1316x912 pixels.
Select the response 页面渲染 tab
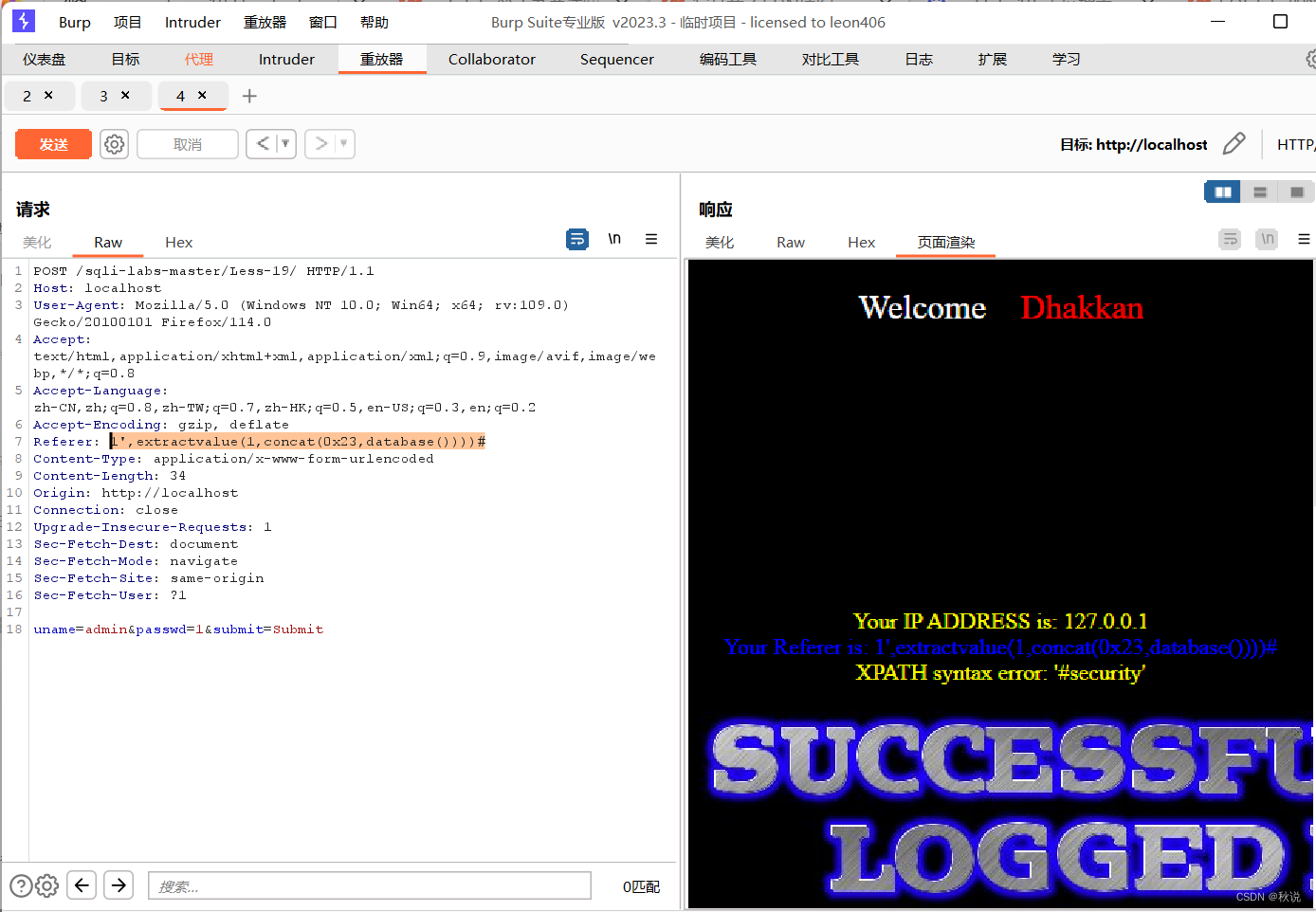tap(946, 243)
